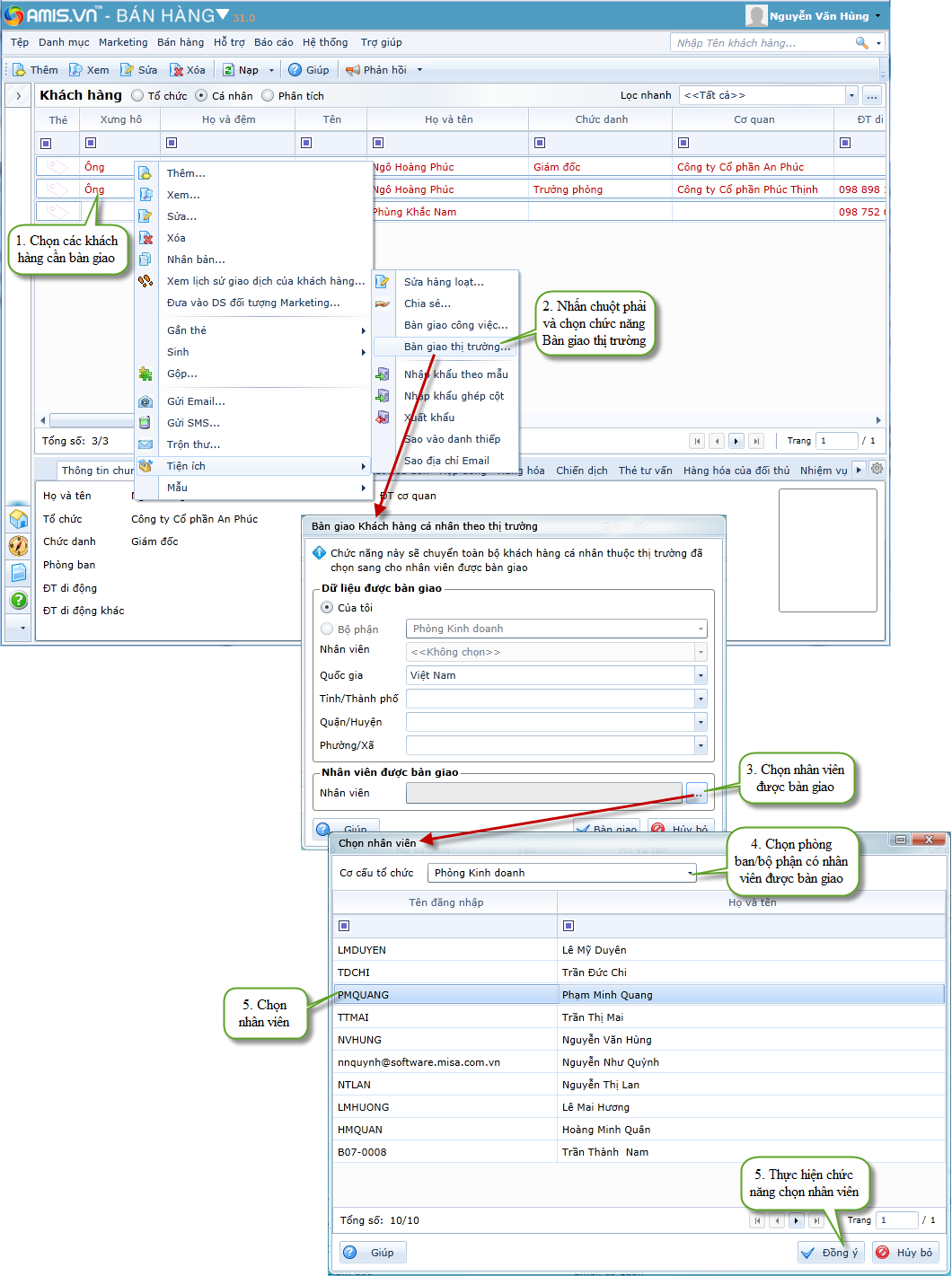Image resolution: width=952 pixels, height=1276 pixels.
Task: Click the Nạp (reload) toolbar icon
Action: point(229,70)
